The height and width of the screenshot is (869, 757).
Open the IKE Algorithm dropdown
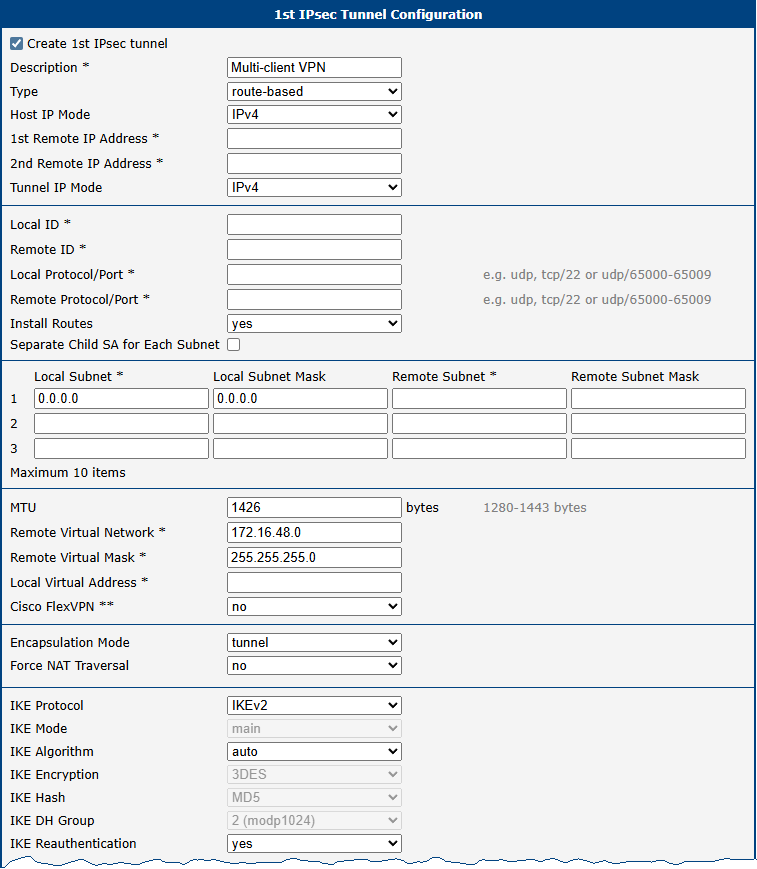(x=314, y=752)
